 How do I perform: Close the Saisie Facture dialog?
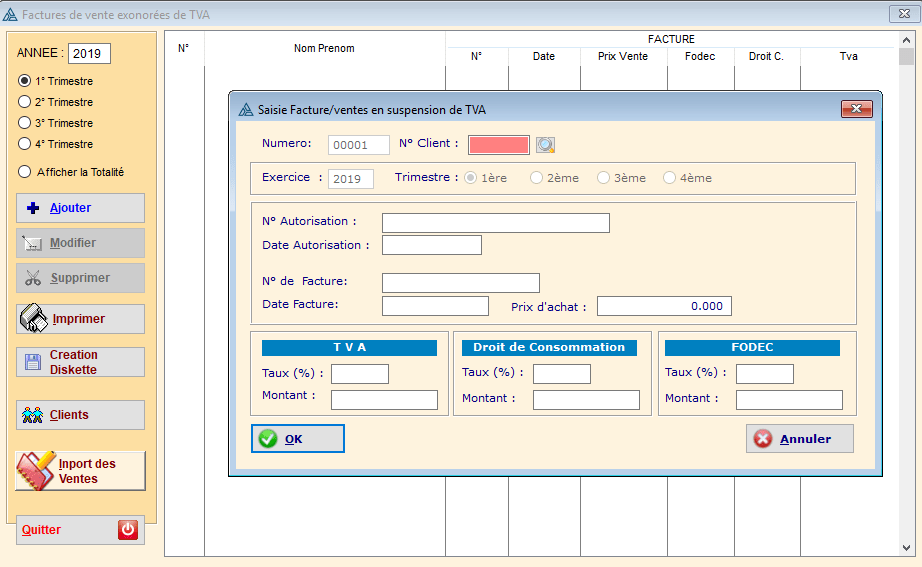[857, 109]
